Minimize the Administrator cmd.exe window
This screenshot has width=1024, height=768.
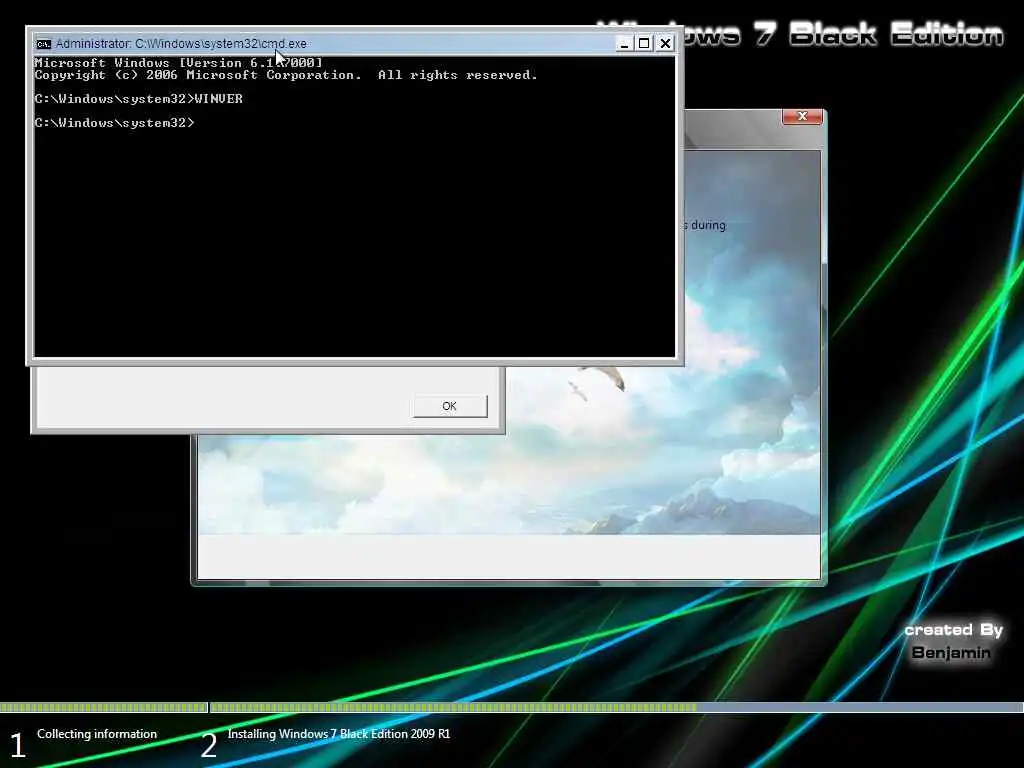tap(624, 43)
